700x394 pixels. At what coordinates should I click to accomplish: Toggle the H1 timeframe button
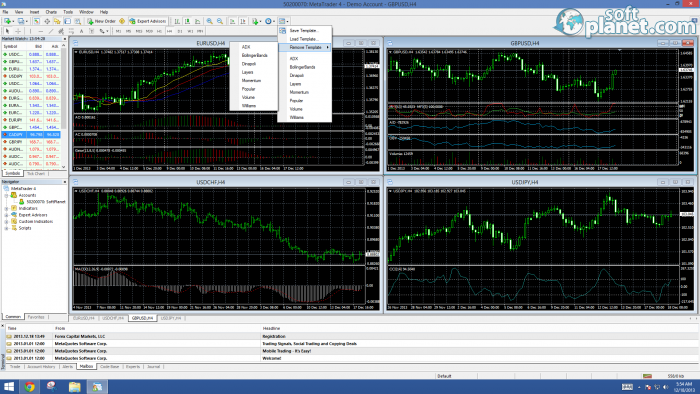point(159,31)
